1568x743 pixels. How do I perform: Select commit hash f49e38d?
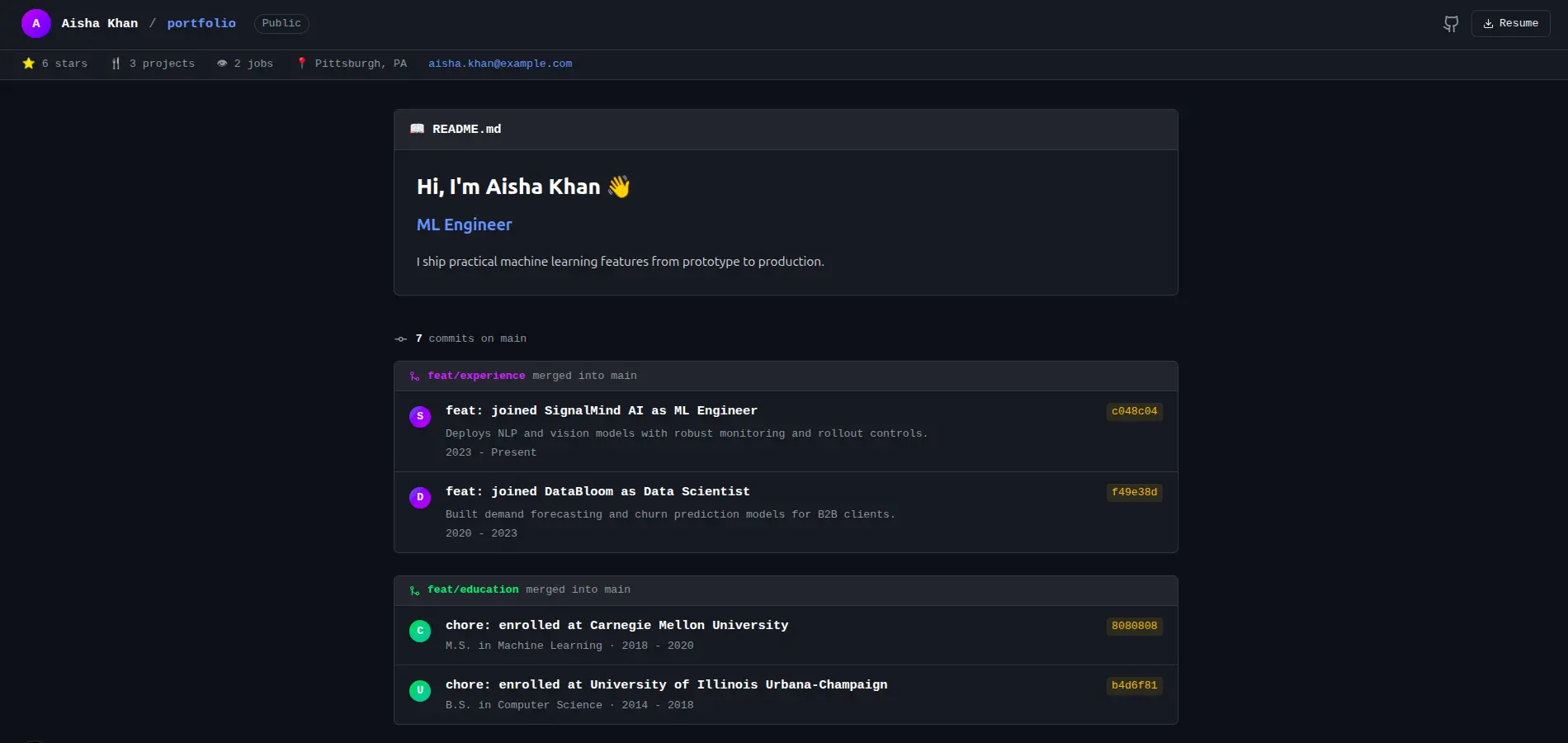click(1134, 492)
